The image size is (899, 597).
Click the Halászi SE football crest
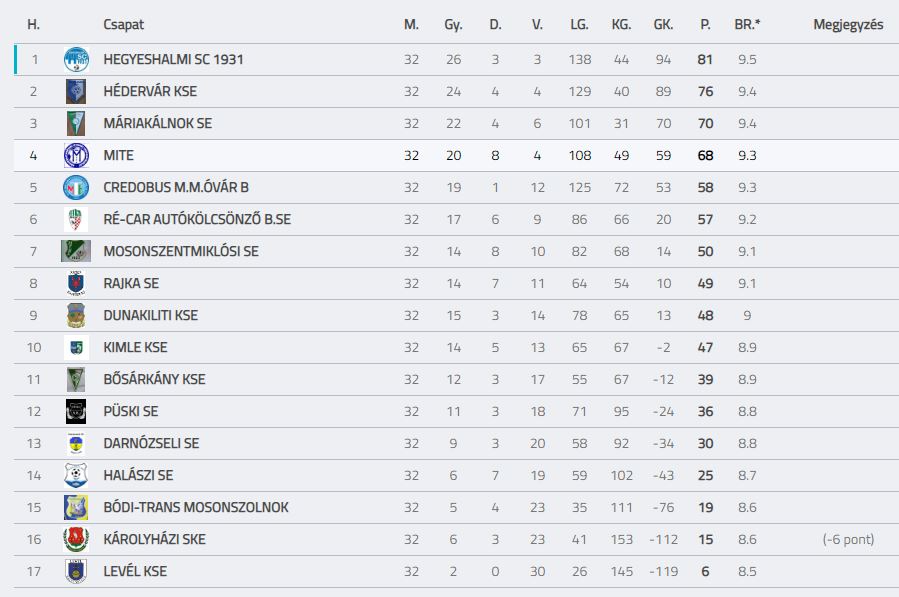tap(76, 475)
